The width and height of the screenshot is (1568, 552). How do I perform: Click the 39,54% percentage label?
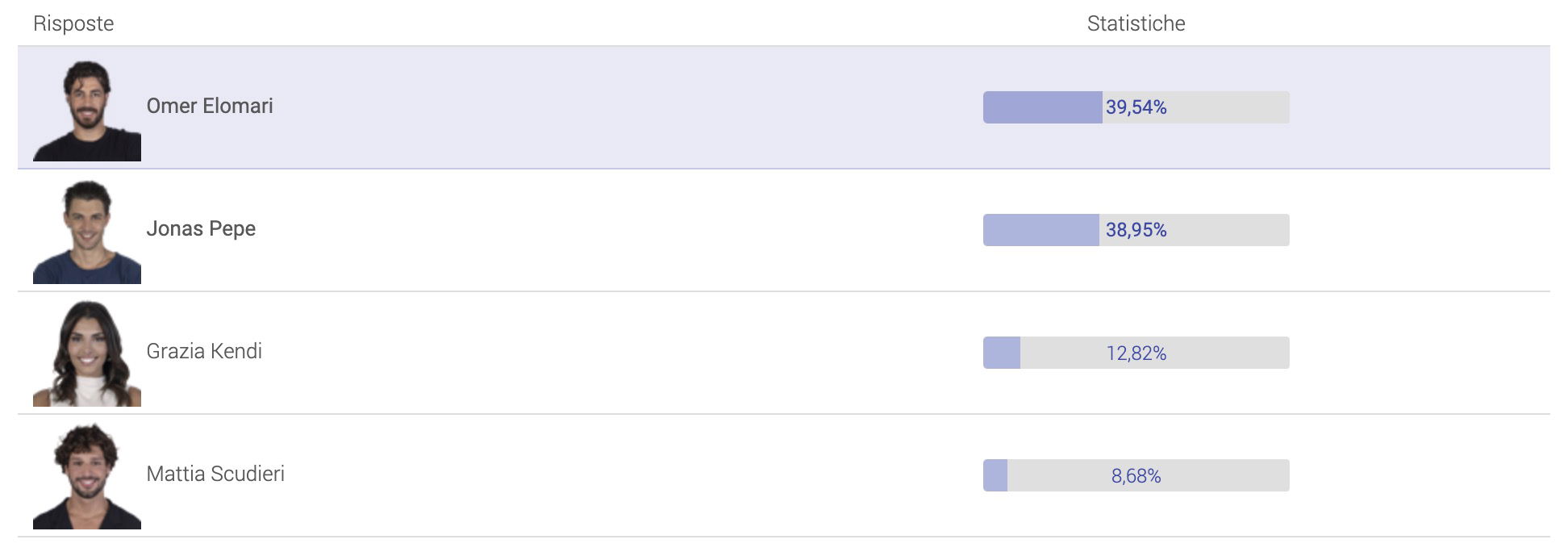coord(1136,107)
